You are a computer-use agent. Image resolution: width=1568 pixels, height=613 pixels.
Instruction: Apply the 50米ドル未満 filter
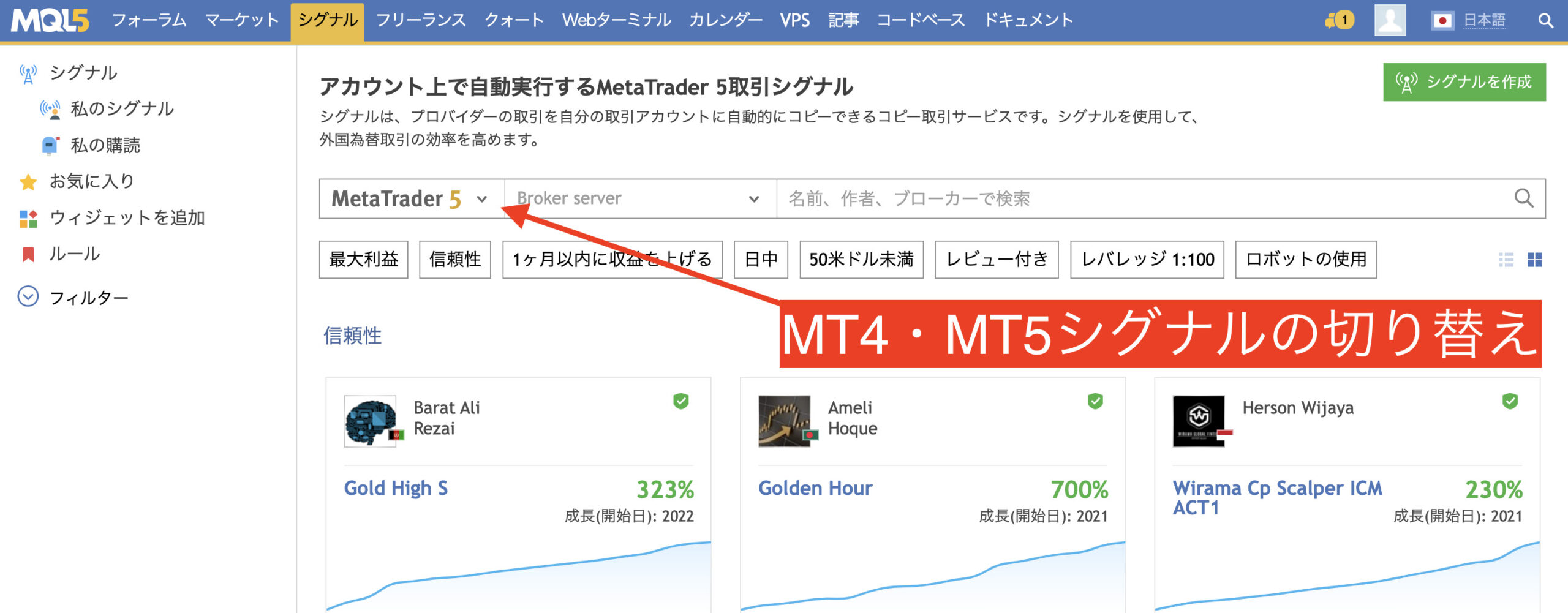862,260
